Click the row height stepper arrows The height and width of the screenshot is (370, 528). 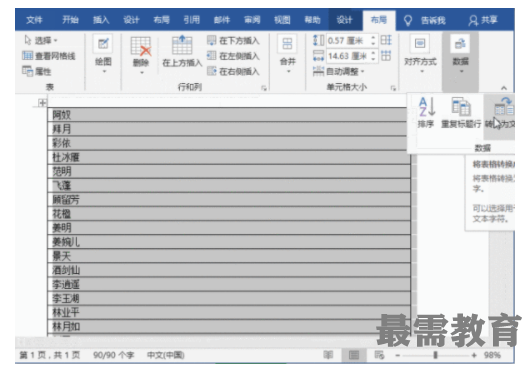coord(373,41)
